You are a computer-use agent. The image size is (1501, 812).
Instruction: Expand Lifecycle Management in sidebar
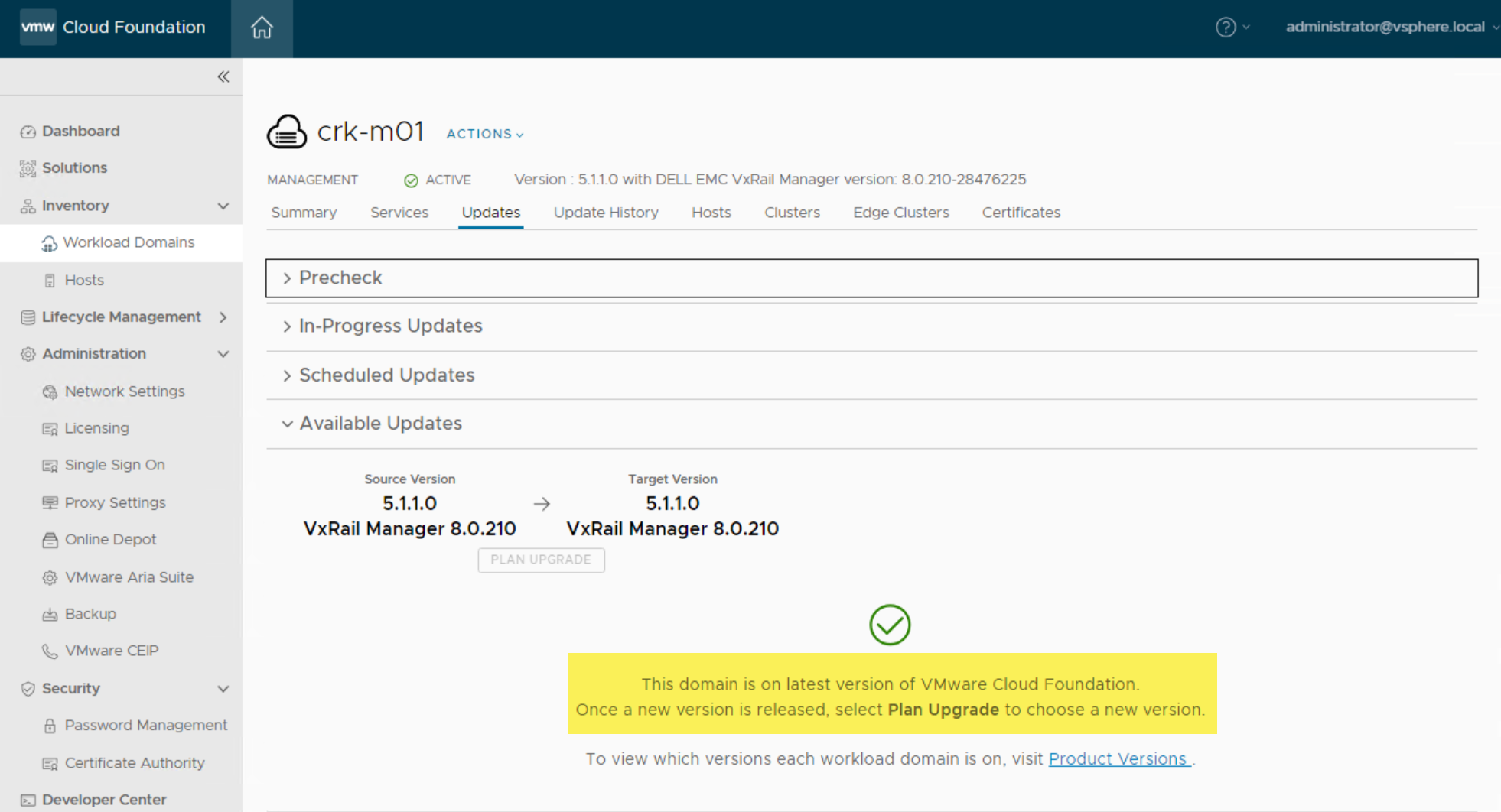coord(222,317)
